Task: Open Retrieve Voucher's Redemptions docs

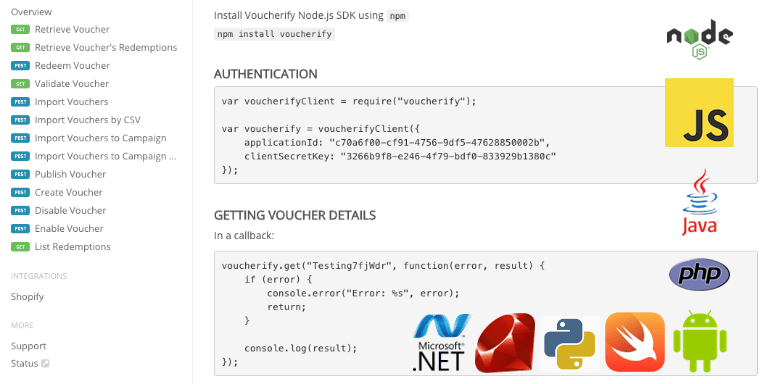Action: pyautogui.click(x=106, y=48)
